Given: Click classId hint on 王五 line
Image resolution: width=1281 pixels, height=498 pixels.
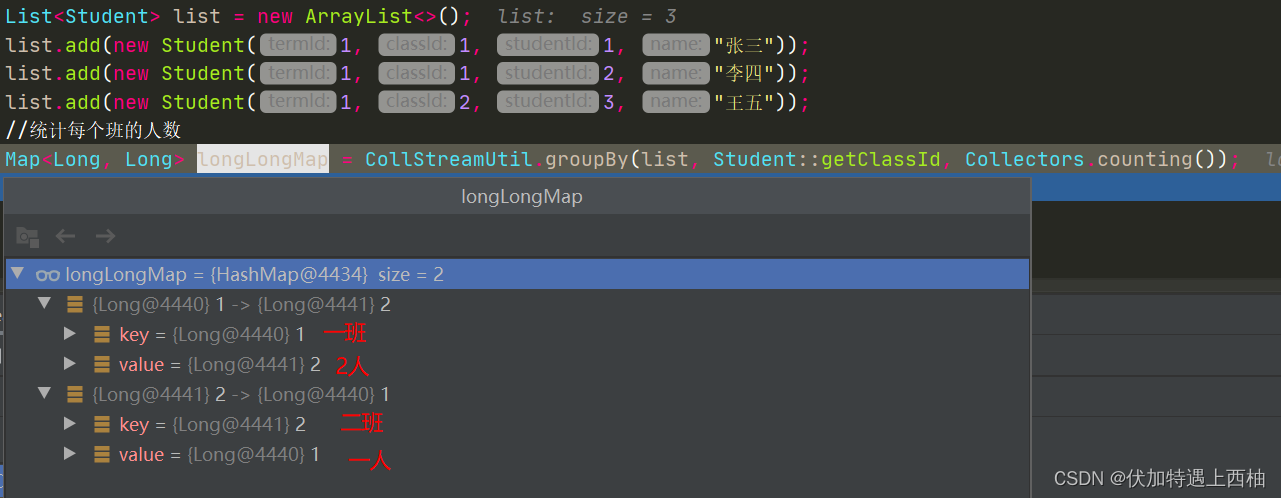Looking at the screenshot, I should 417,102.
